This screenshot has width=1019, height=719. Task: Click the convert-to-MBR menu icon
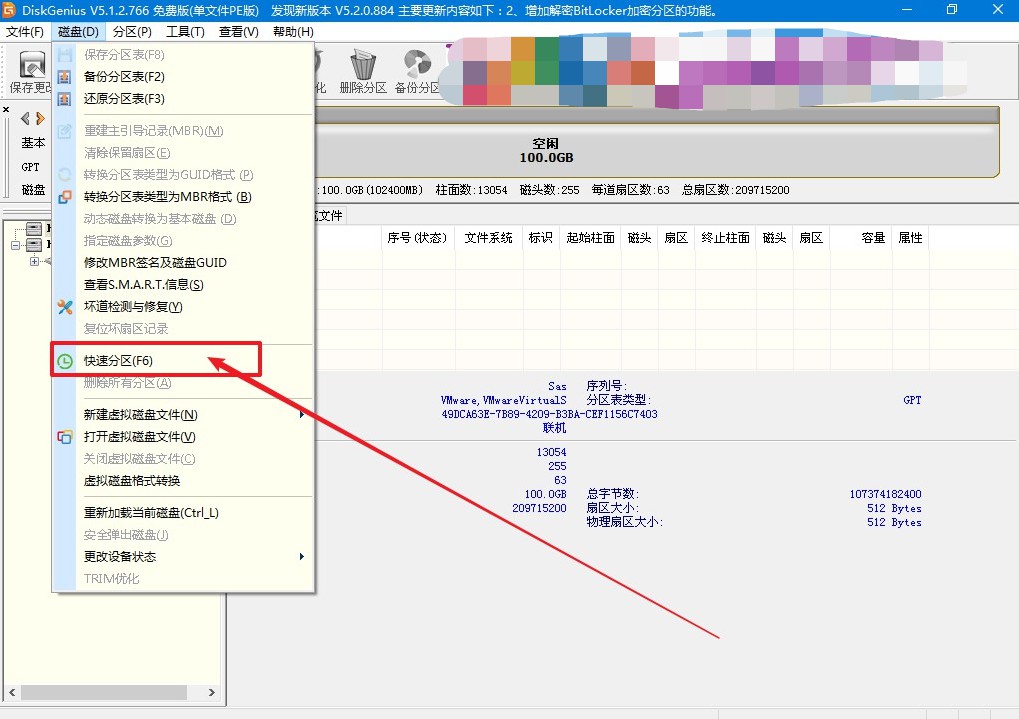(x=64, y=197)
